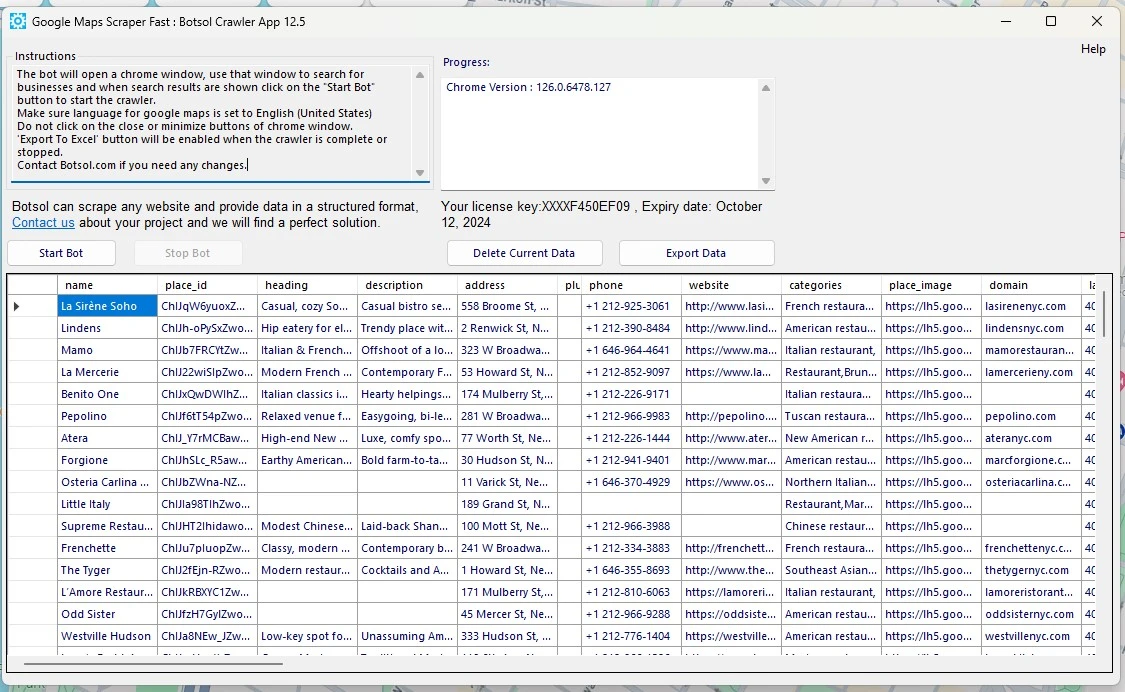Click the address column header

click(507, 285)
